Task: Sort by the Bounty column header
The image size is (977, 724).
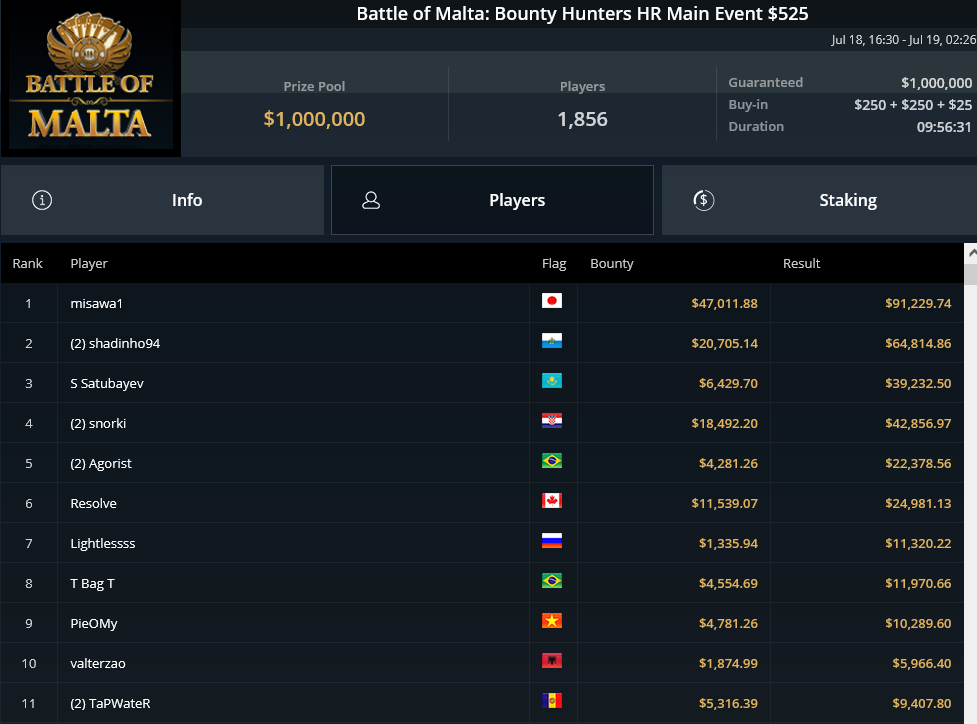Action: point(611,264)
